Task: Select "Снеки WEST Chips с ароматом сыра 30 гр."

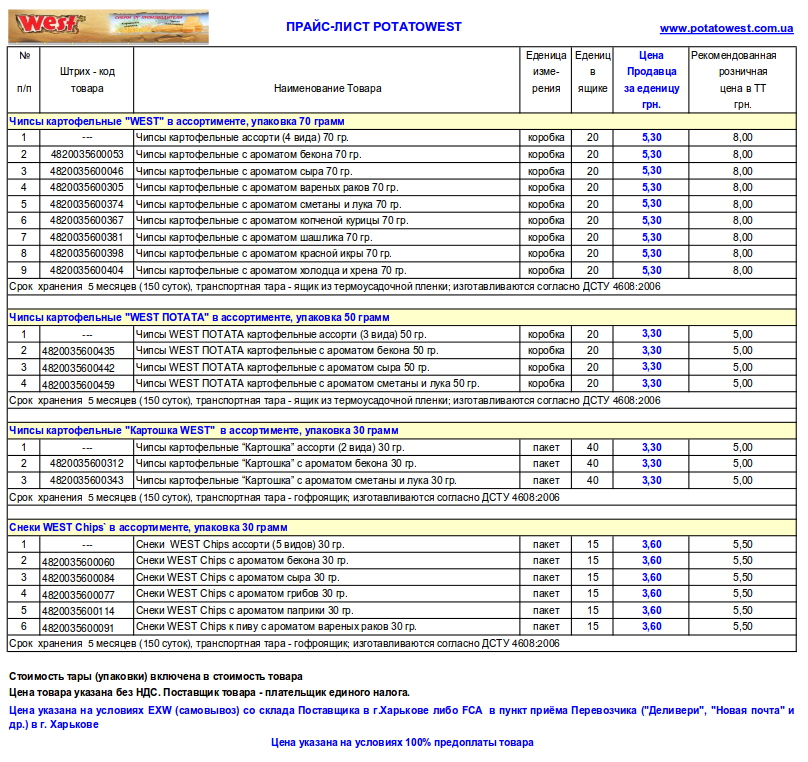Action: point(238,578)
